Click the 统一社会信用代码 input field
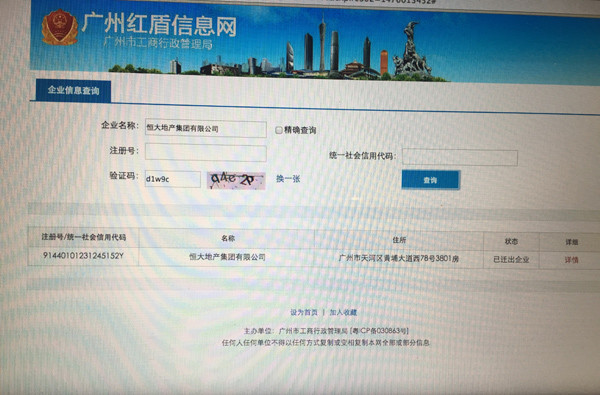Viewport: 600px width, 395px height. coord(460,157)
